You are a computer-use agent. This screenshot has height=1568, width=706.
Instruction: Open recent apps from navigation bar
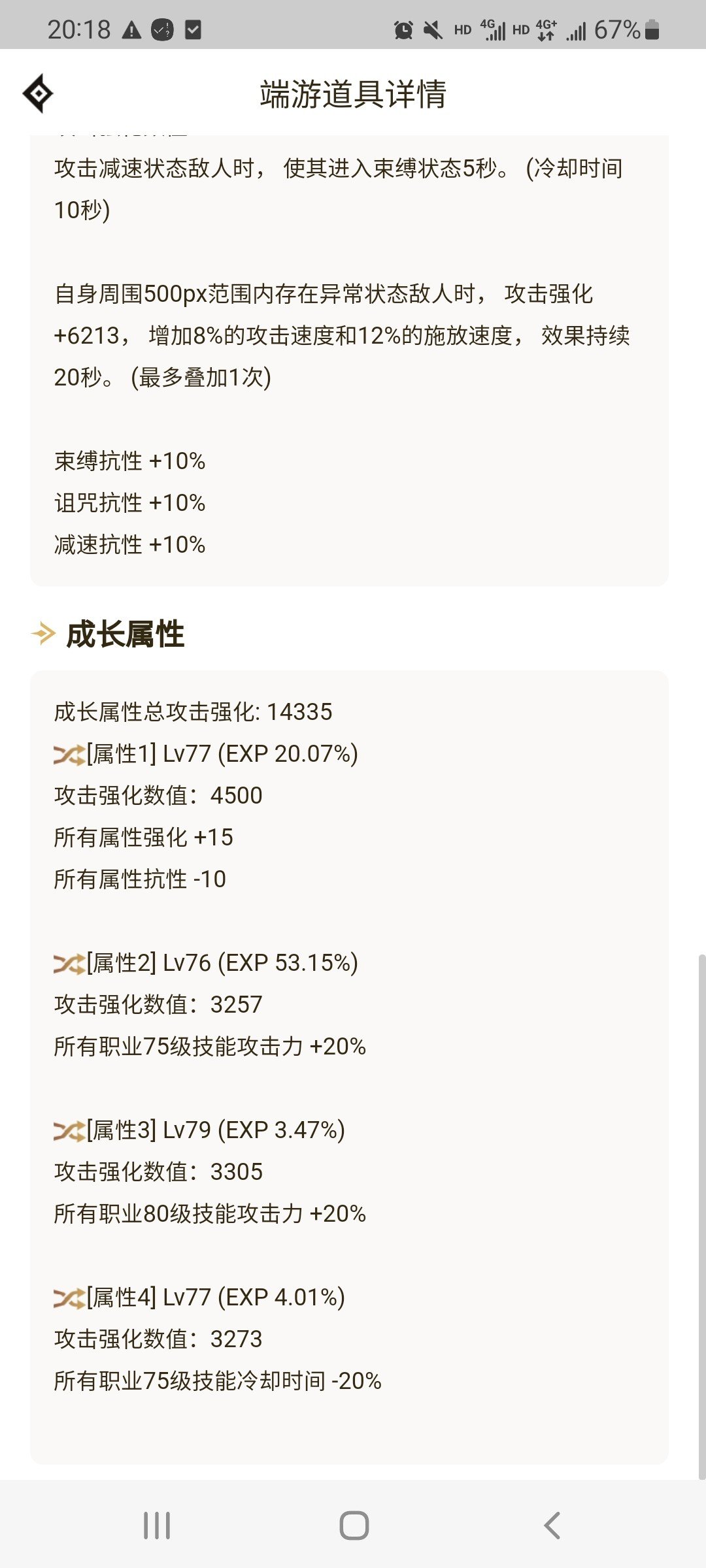tap(157, 1526)
